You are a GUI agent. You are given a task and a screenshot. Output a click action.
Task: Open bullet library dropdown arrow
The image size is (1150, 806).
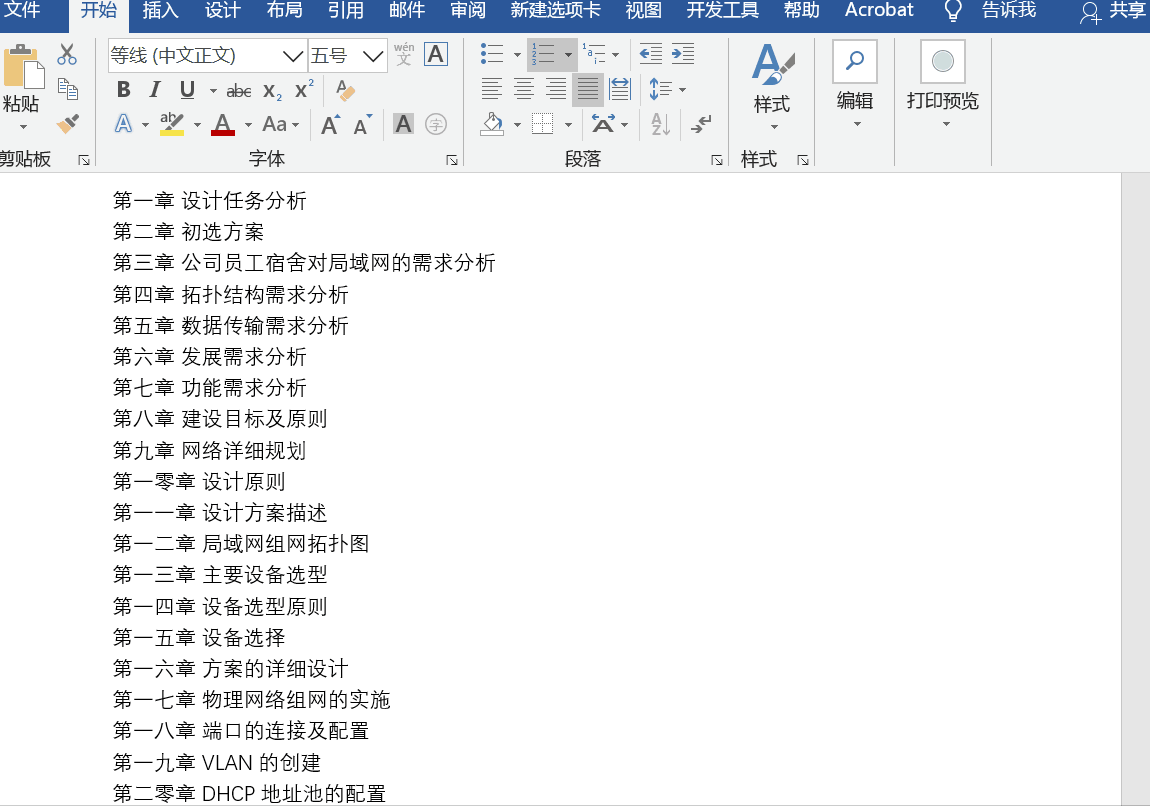point(517,54)
